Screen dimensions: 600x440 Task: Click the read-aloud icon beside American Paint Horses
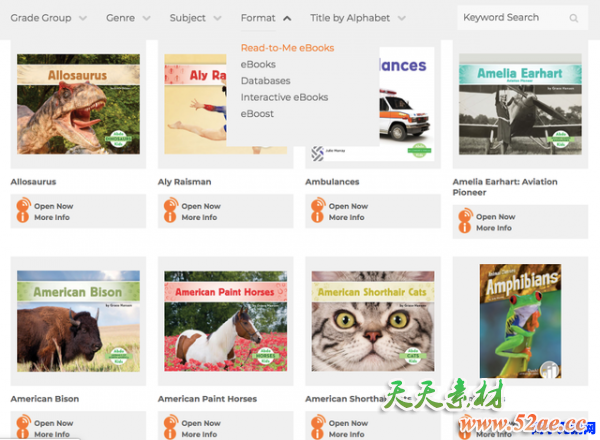[x=171, y=421]
